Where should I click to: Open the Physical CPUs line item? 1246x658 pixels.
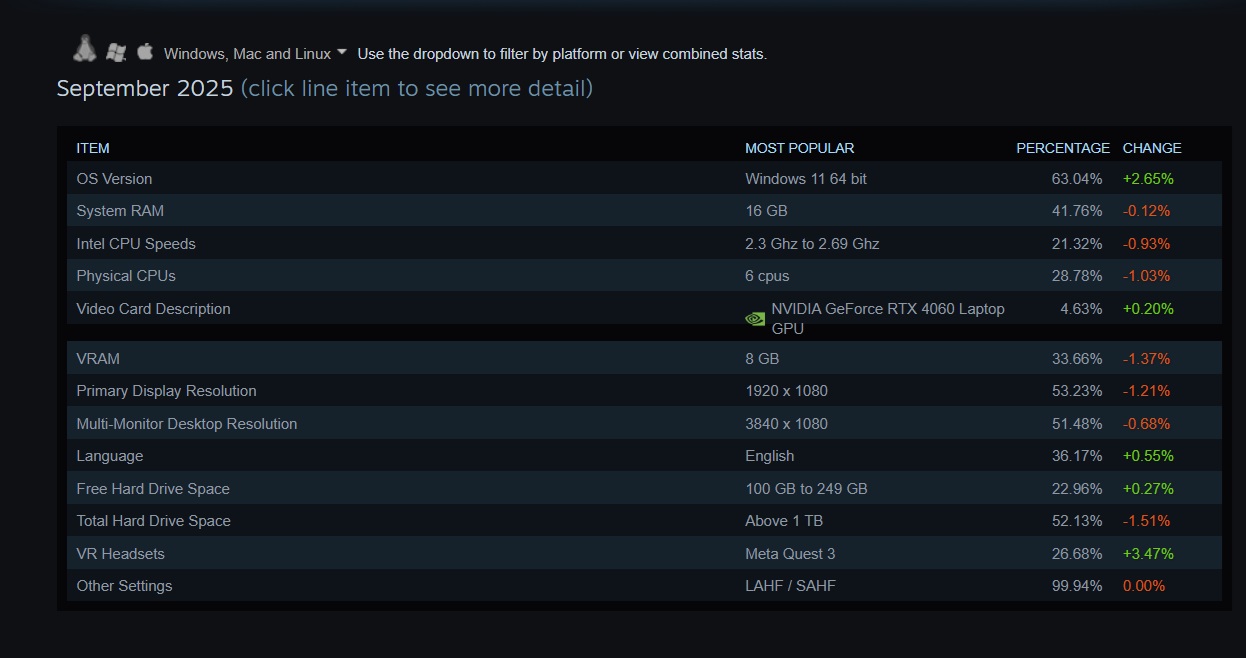pyautogui.click(x=126, y=276)
